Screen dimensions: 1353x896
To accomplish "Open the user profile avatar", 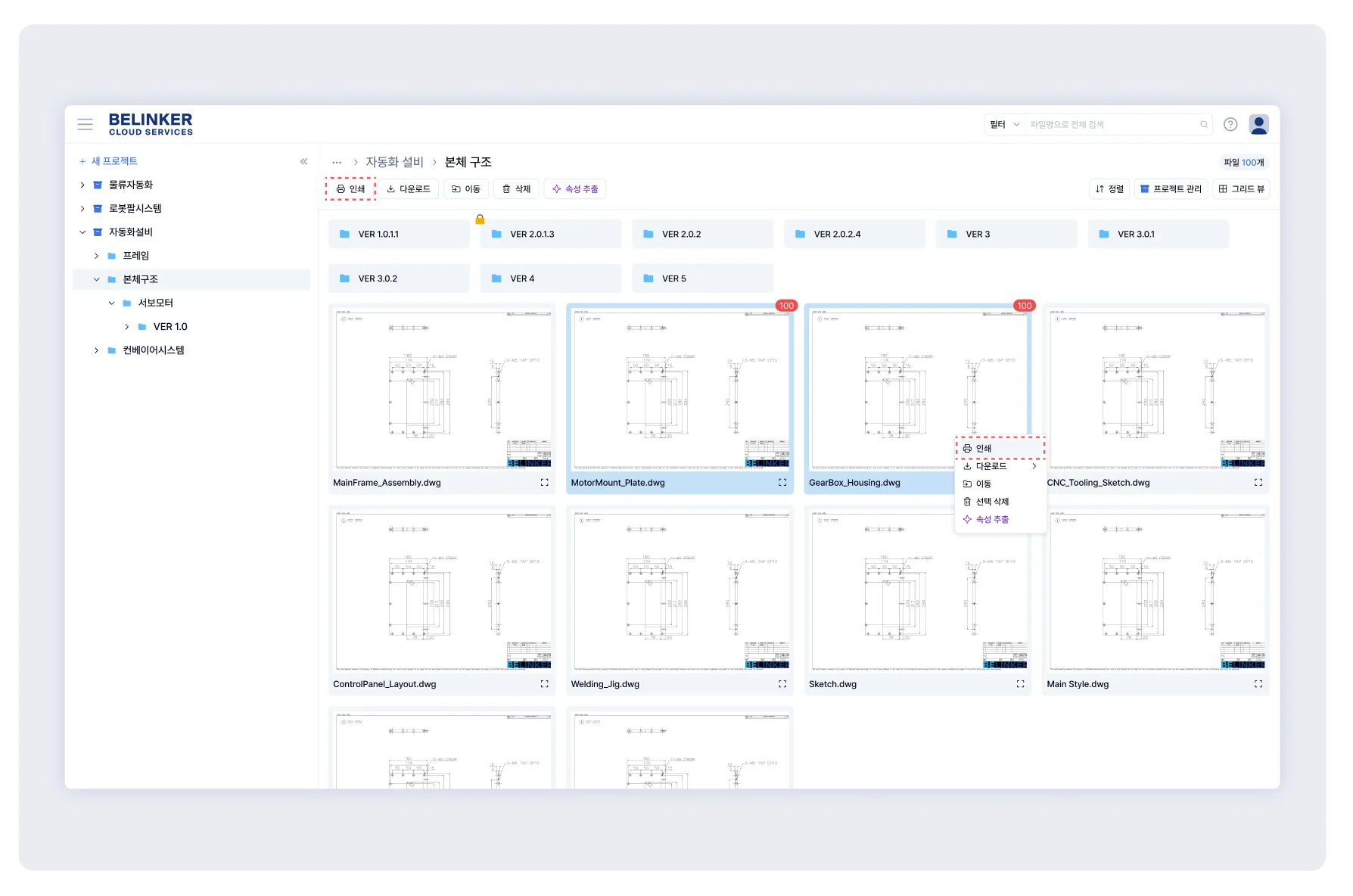I will click(x=1258, y=124).
